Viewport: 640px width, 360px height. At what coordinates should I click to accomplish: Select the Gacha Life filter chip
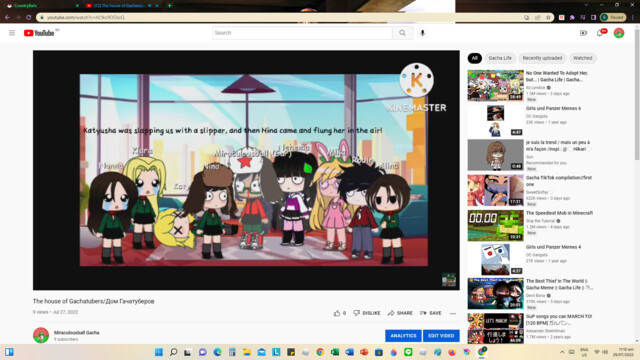coord(500,58)
